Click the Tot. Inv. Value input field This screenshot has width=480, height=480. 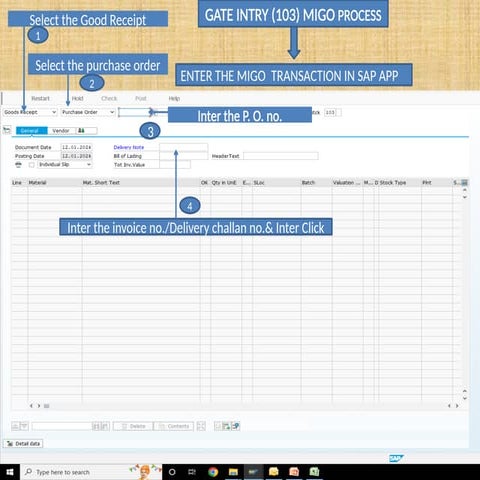click(x=175, y=165)
